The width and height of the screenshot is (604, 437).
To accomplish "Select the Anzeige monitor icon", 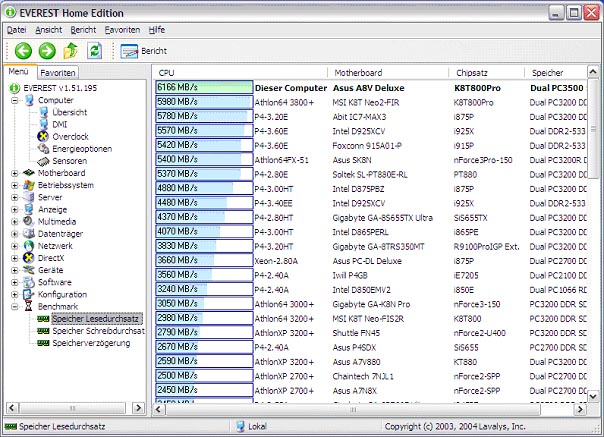I will coord(29,209).
